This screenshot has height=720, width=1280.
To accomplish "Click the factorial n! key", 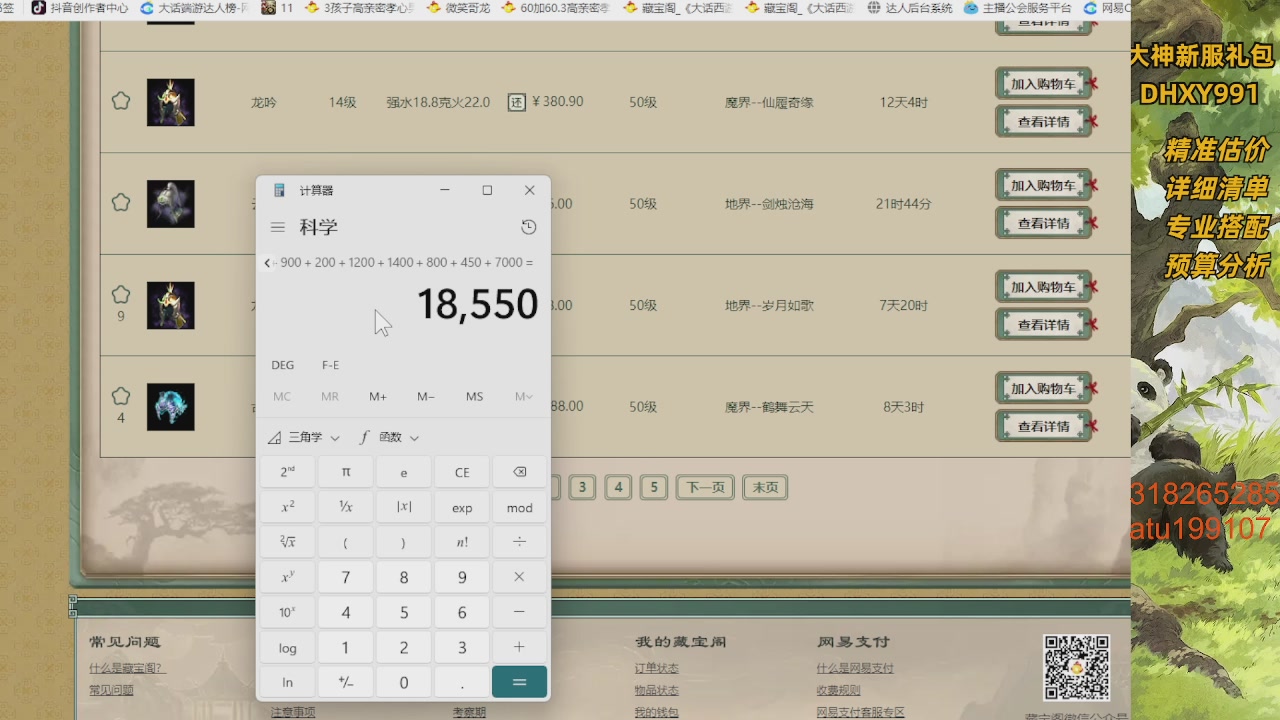I will [462, 542].
